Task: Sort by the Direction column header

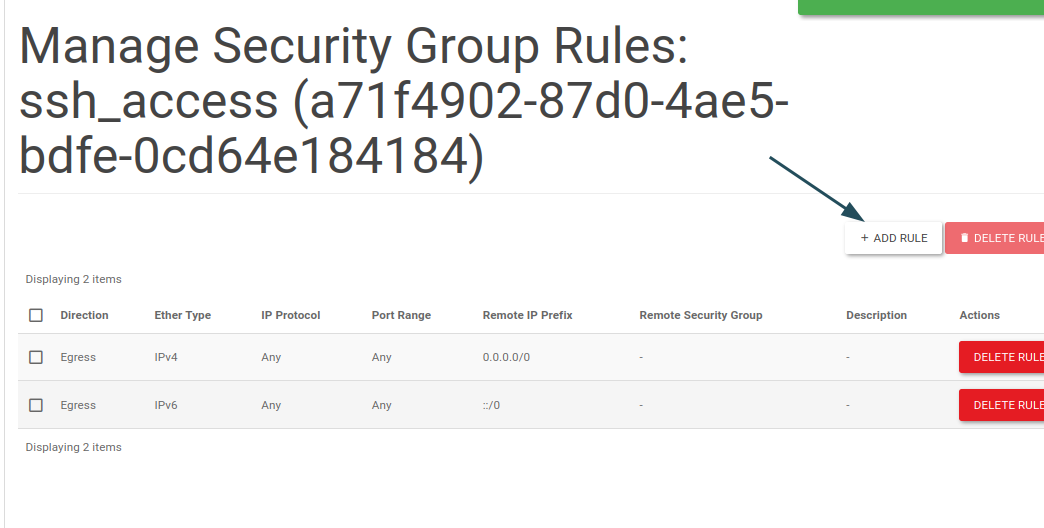Action: [x=84, y=315]
